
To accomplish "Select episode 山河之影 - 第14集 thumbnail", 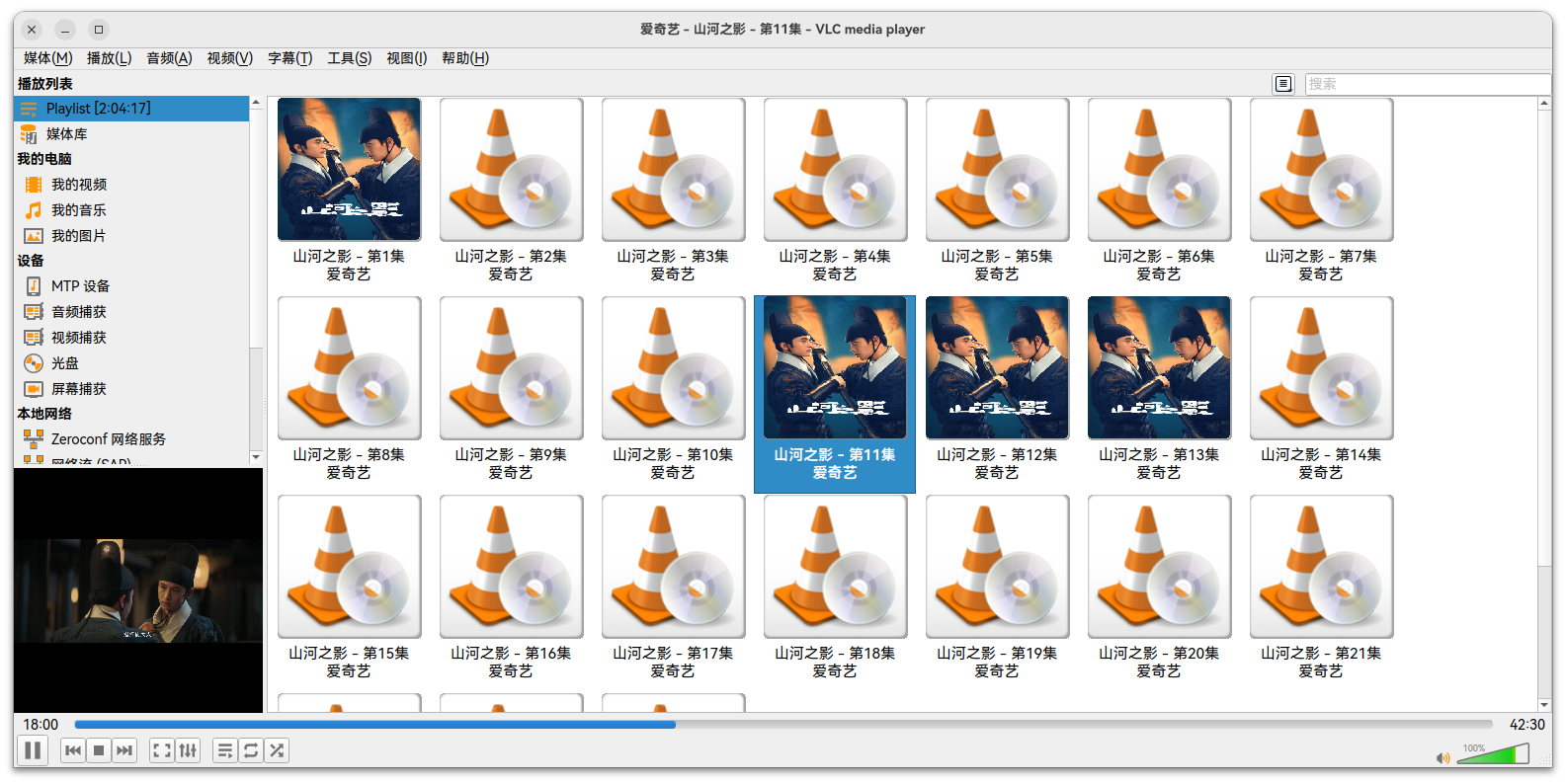I will pyautogui.click(x=1321, y=367).
